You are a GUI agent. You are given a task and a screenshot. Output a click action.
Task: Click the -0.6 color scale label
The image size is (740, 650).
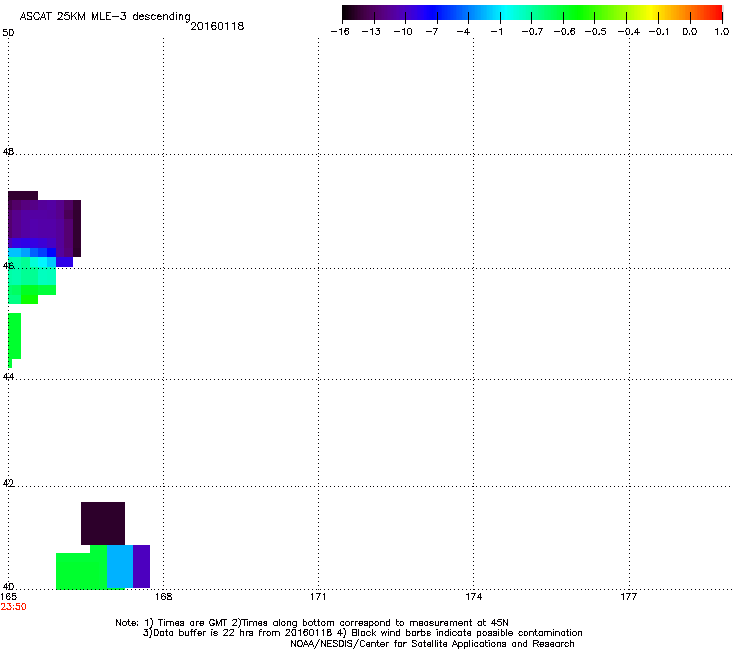coord(564,32)
